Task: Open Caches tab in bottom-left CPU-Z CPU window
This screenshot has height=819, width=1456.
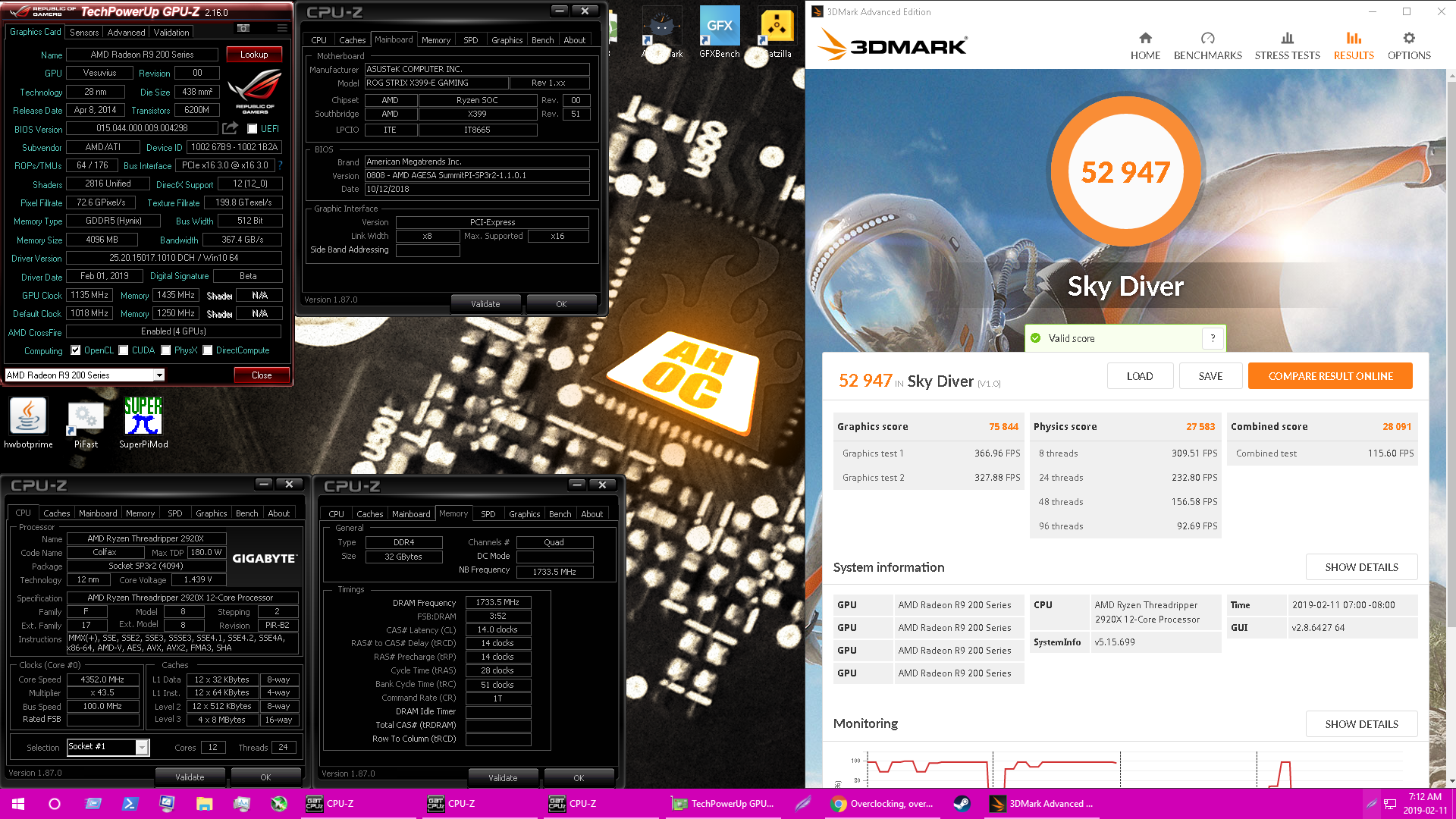Action: point(56,513)
